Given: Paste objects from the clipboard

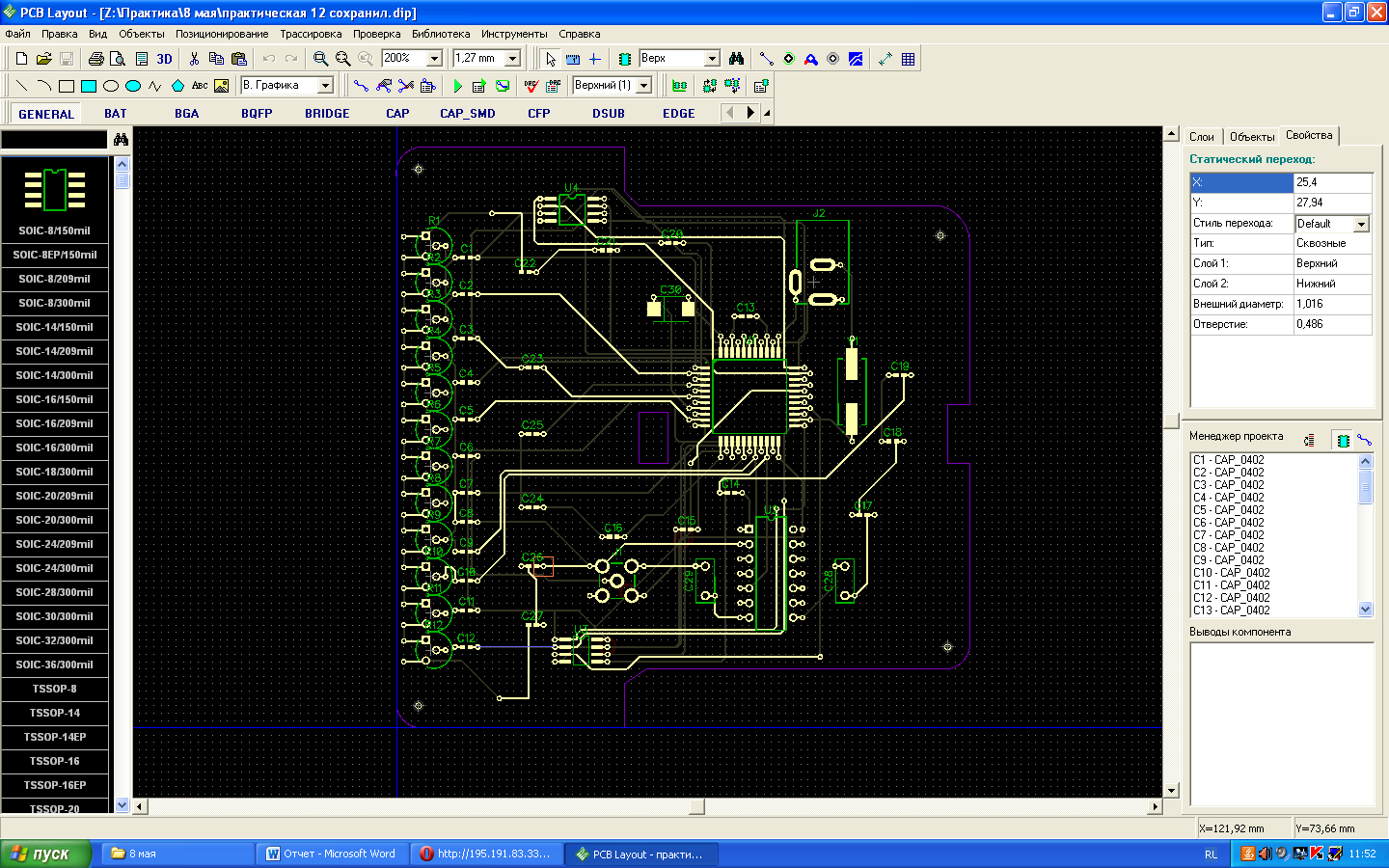Looking at the screenshot, I should [x=239, y=59].
